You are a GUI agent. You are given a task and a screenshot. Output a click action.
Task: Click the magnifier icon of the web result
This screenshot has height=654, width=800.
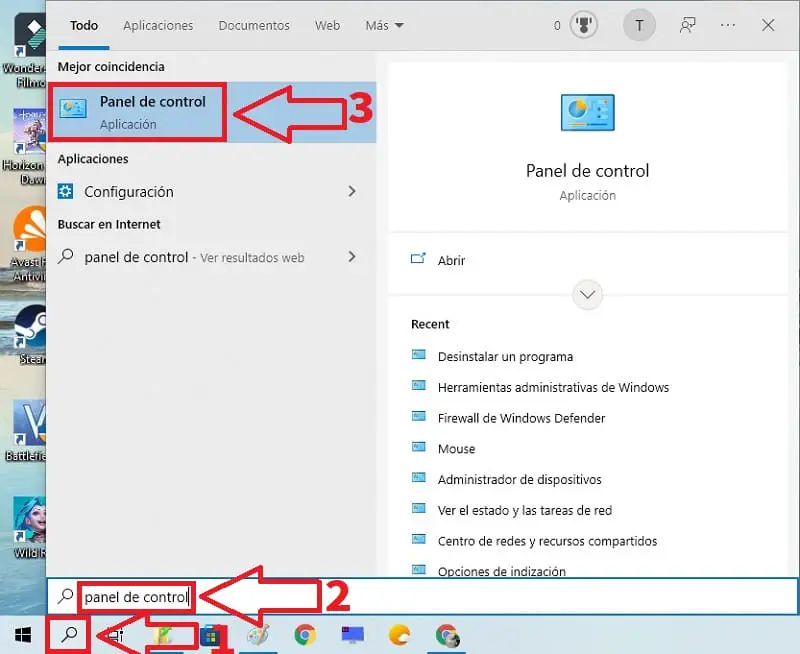pyautogui.click(x=65, y=256)
